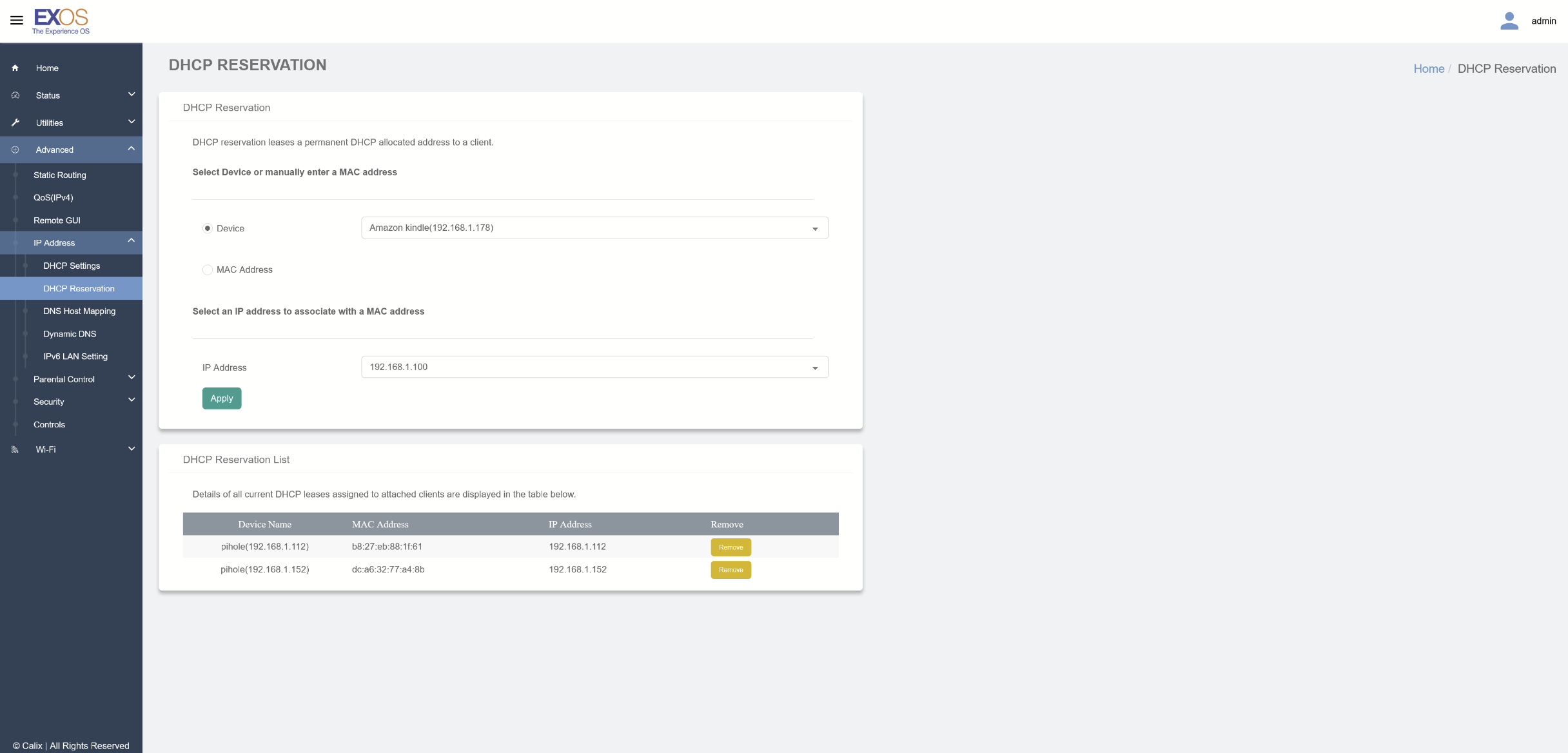Click the EXOS logo
The image size is (1568, 753).
click(x=61, y=21)
